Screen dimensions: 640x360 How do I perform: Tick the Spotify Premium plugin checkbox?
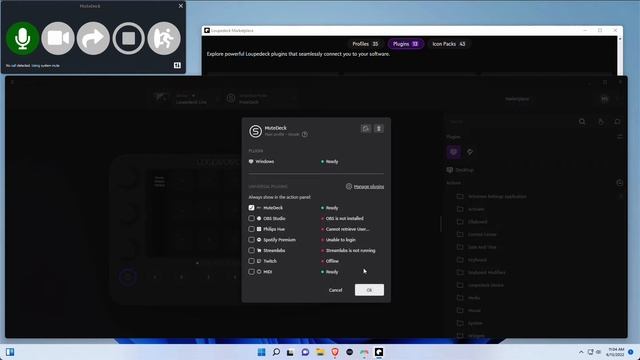(x=251, y=240)
